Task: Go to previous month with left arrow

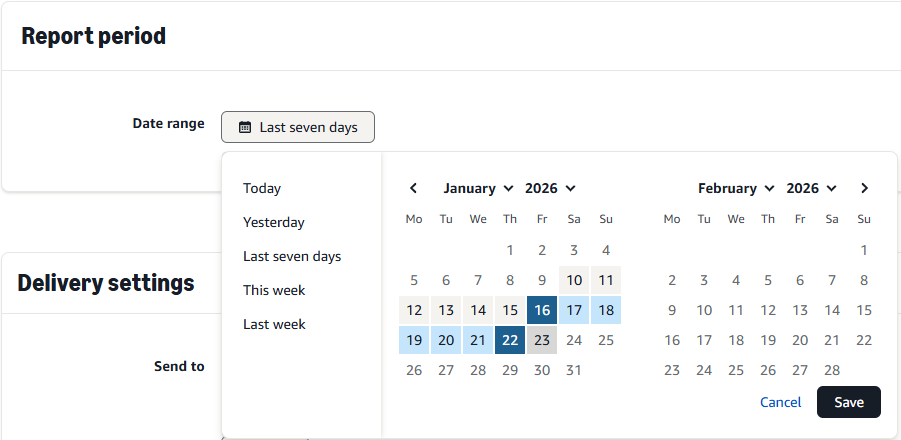Action: tap(414, 188)
